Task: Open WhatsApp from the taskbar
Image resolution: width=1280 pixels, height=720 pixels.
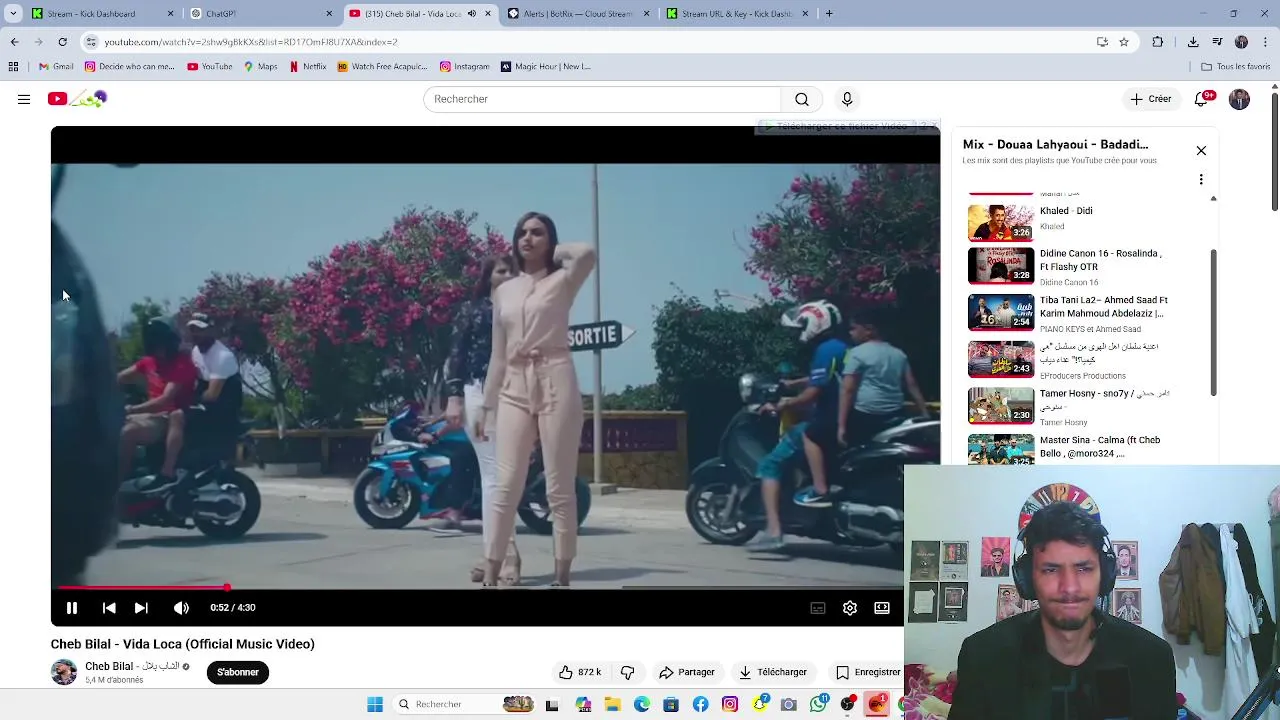Action: 819,704
